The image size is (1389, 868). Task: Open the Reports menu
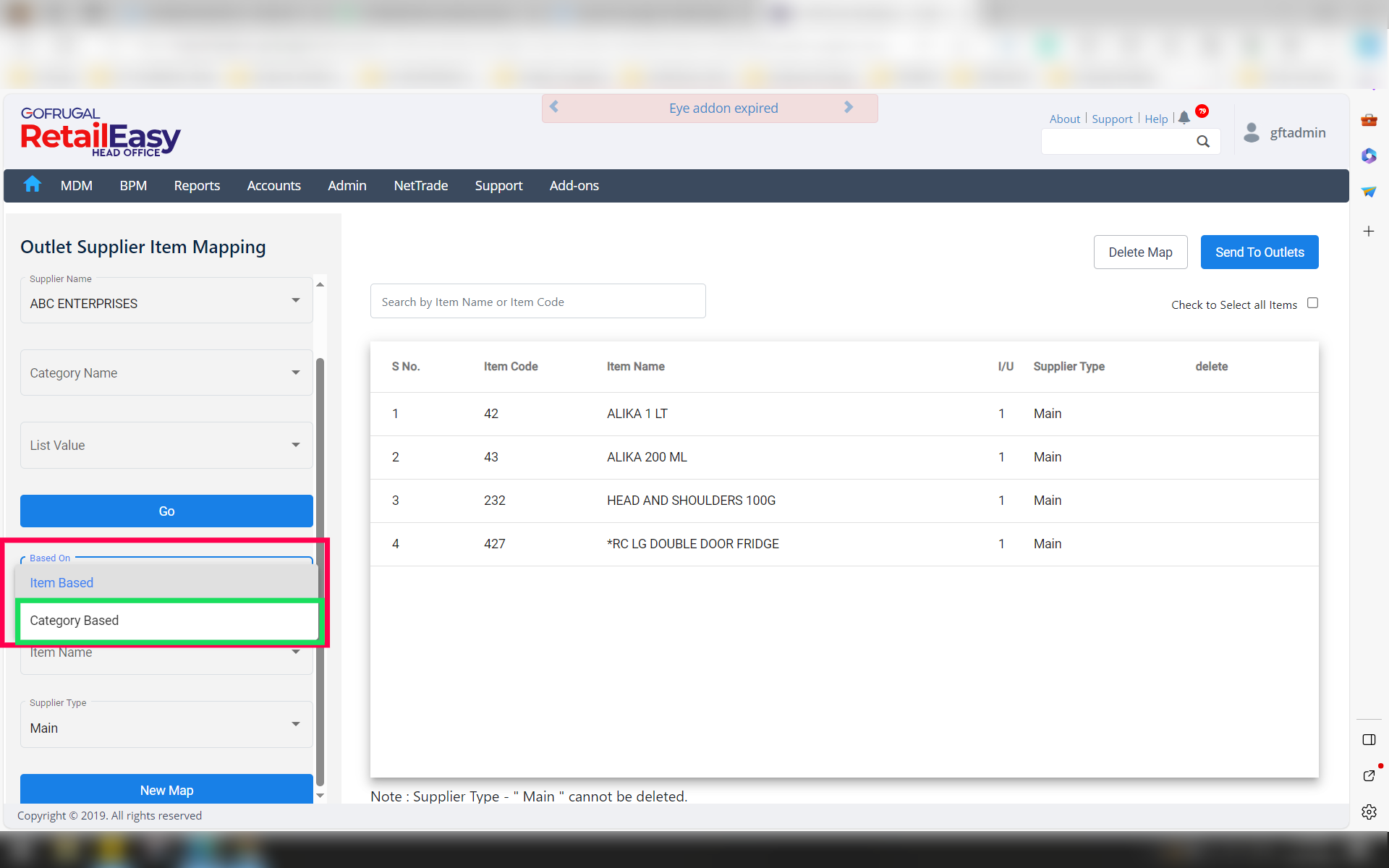coord(197,186)
